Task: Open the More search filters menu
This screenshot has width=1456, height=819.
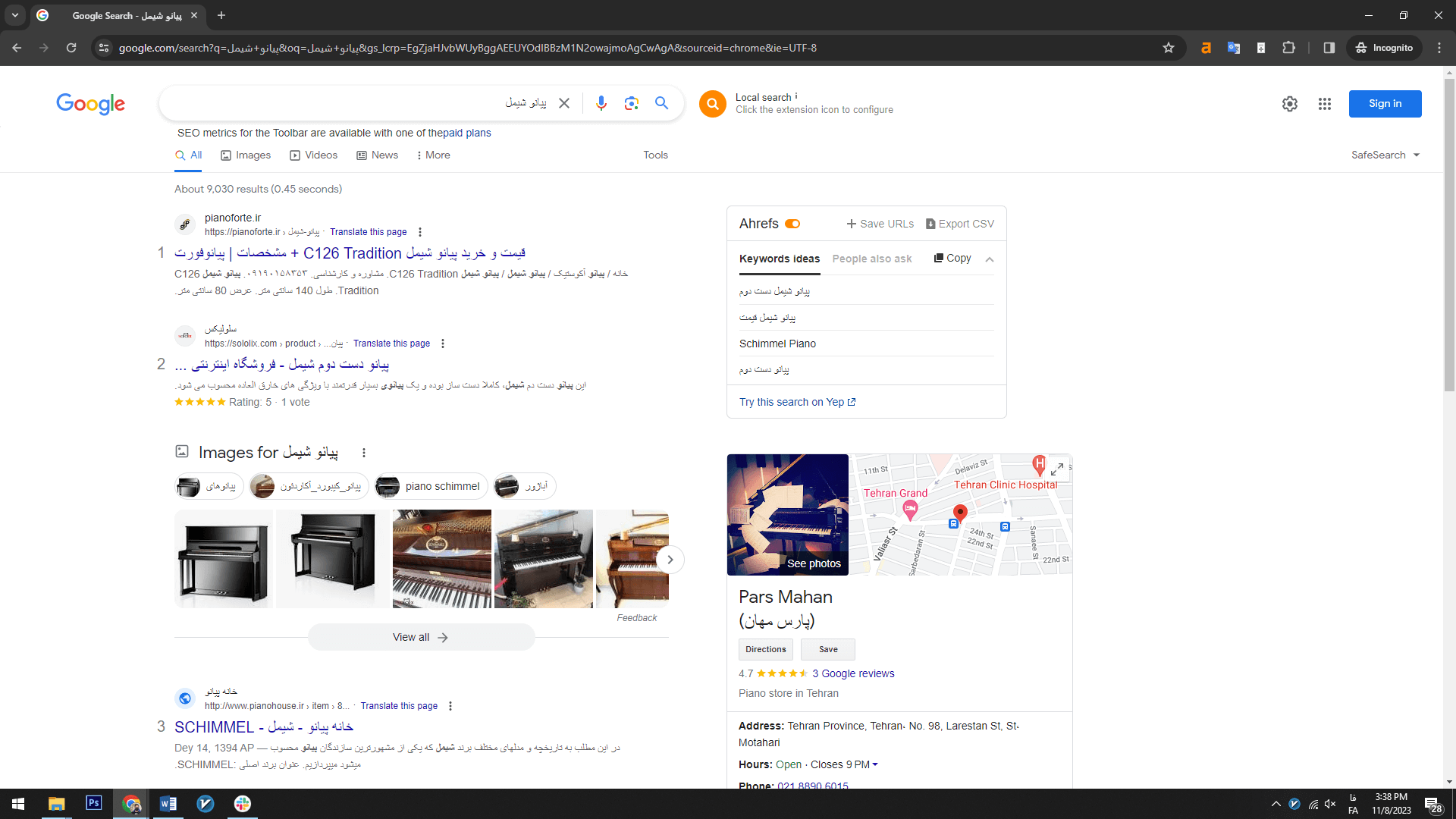Action: click(x=433, y=155)
